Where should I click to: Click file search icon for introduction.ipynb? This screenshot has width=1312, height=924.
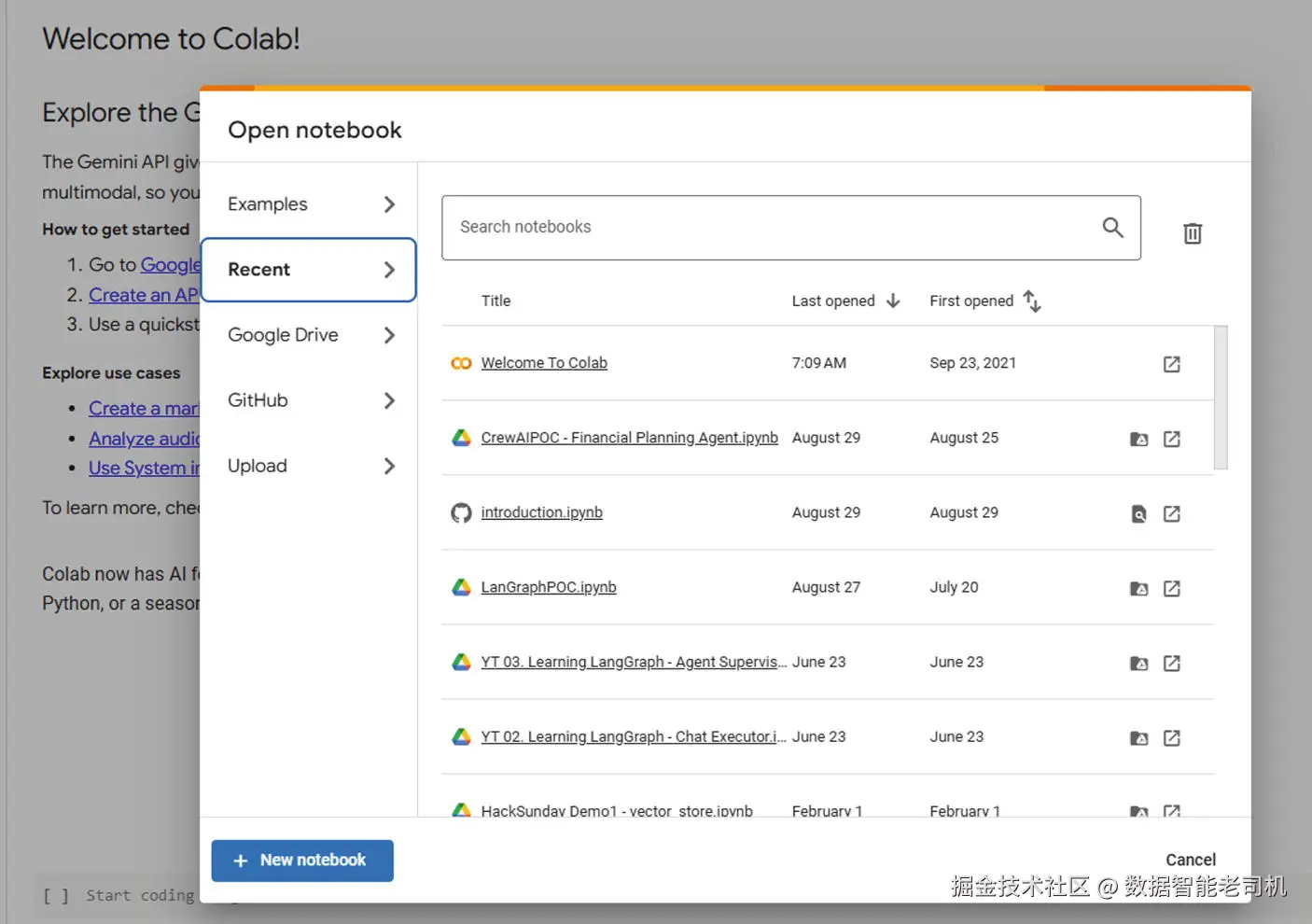1138,513
